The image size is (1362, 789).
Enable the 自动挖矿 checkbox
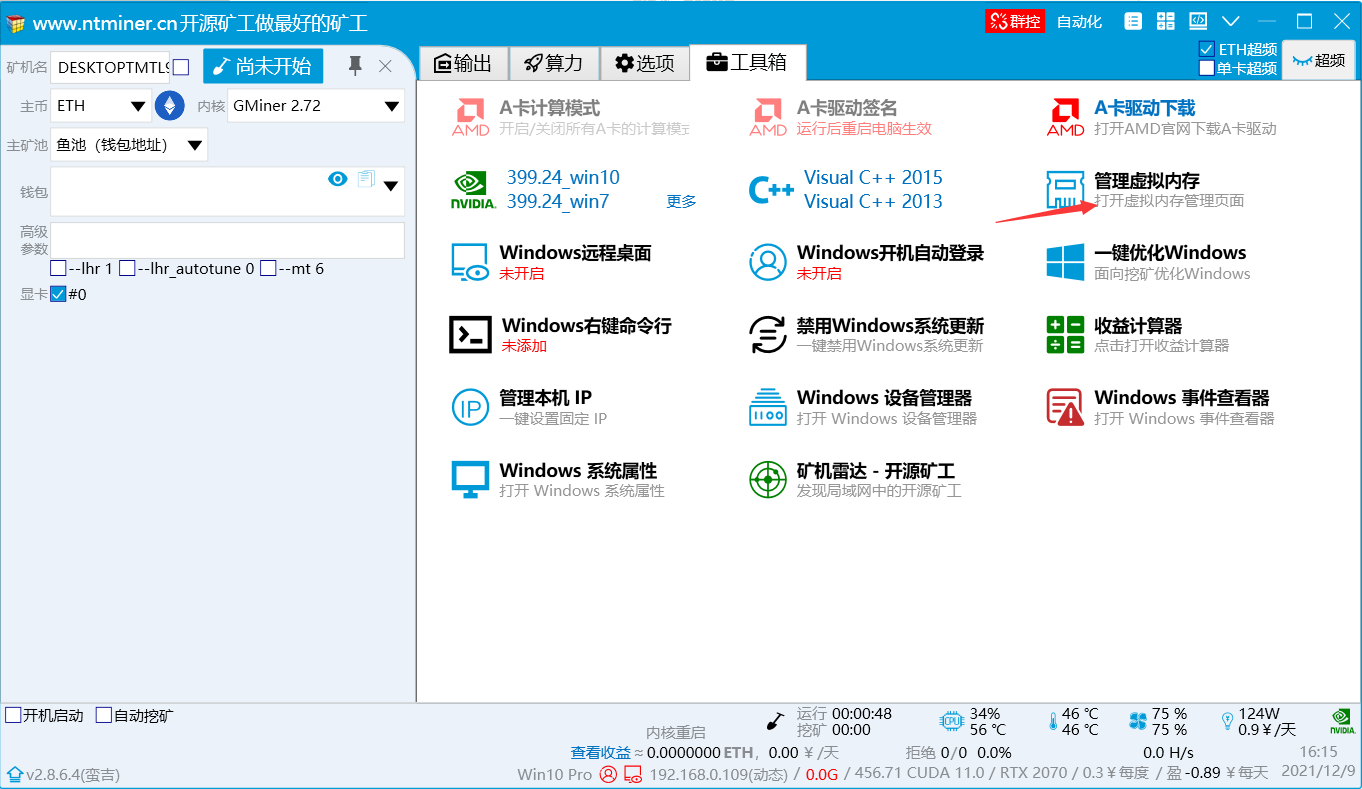(104, 715)
